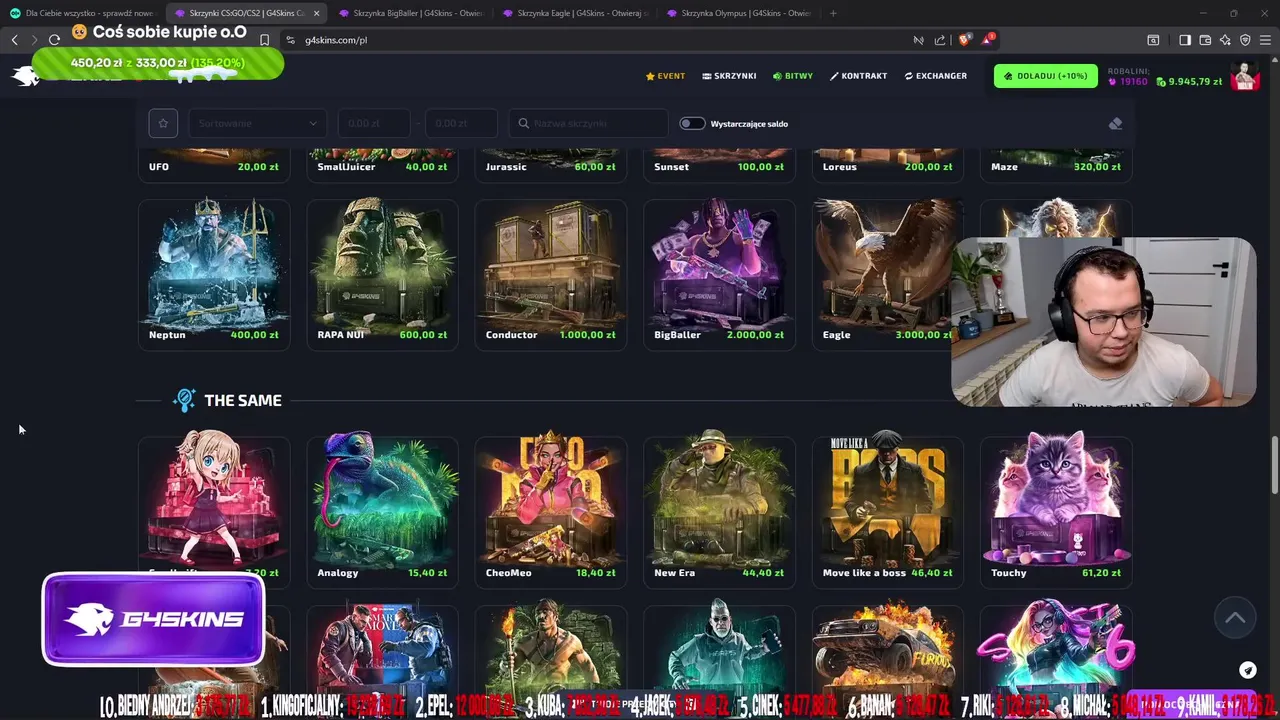This screenshot has width=1280, height=720.
Task: Open the KONTRAKT menu item
Action: (858, 76)
